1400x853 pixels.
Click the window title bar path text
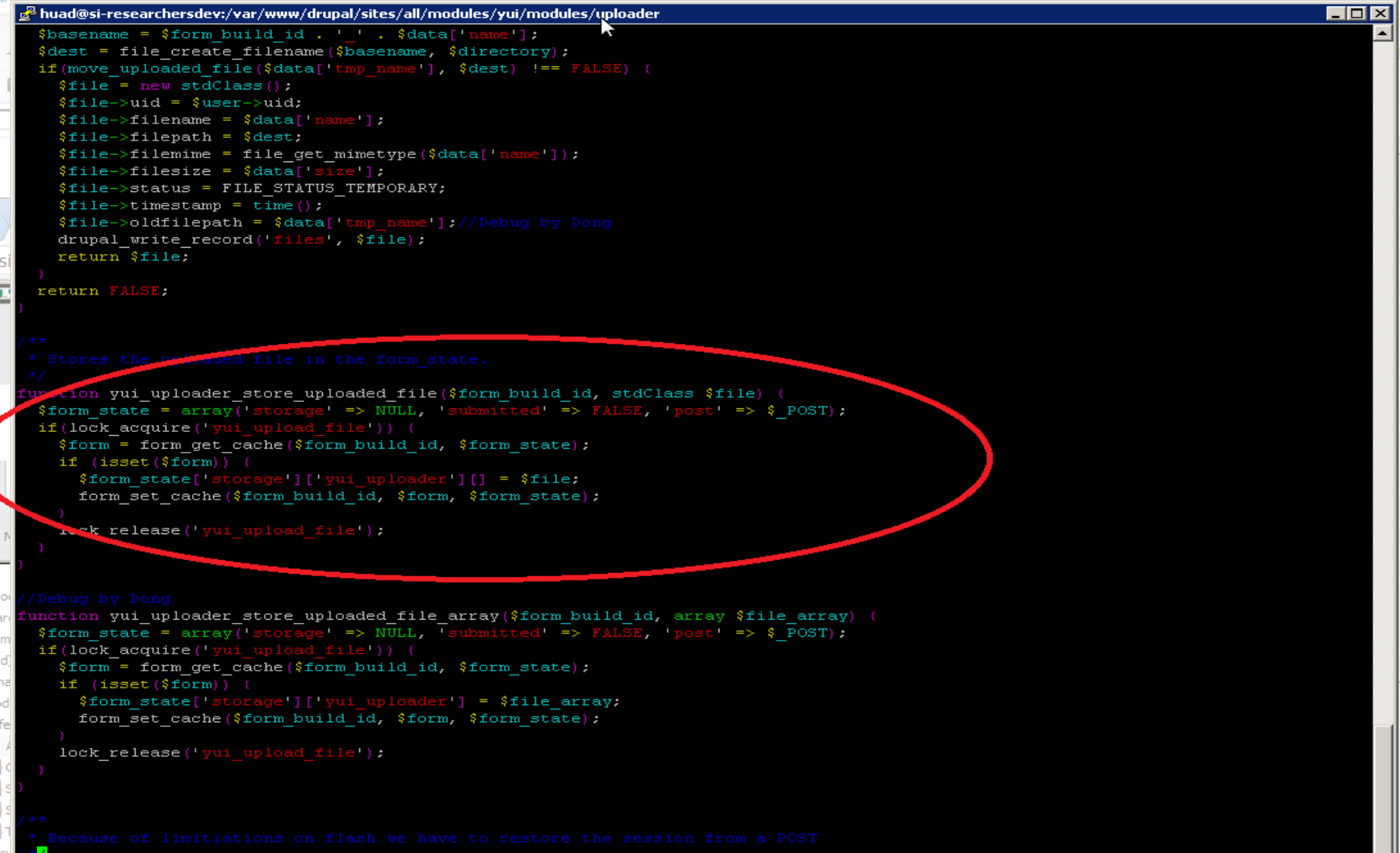tap(349, 14)
